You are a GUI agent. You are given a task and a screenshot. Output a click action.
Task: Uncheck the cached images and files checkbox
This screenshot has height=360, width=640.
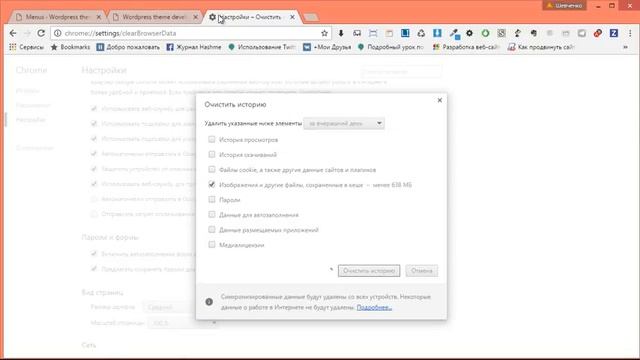[x=211, y=184]
